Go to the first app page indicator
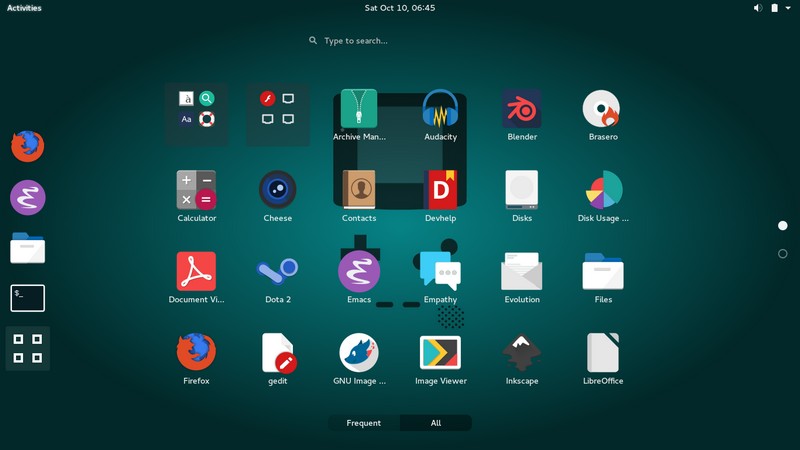 pos(783,226)
